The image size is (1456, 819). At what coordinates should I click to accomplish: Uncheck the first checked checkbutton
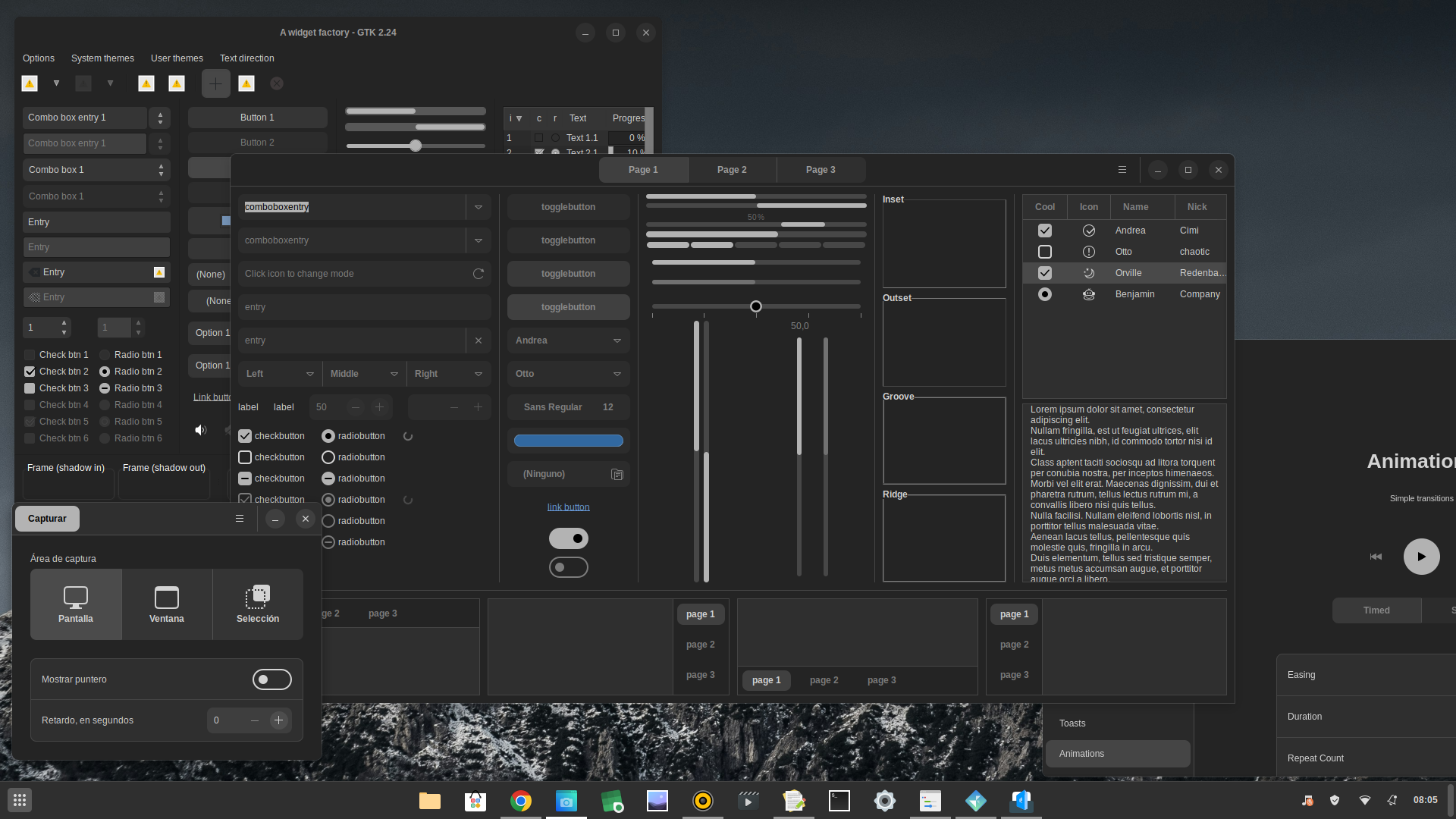point(245,436)
